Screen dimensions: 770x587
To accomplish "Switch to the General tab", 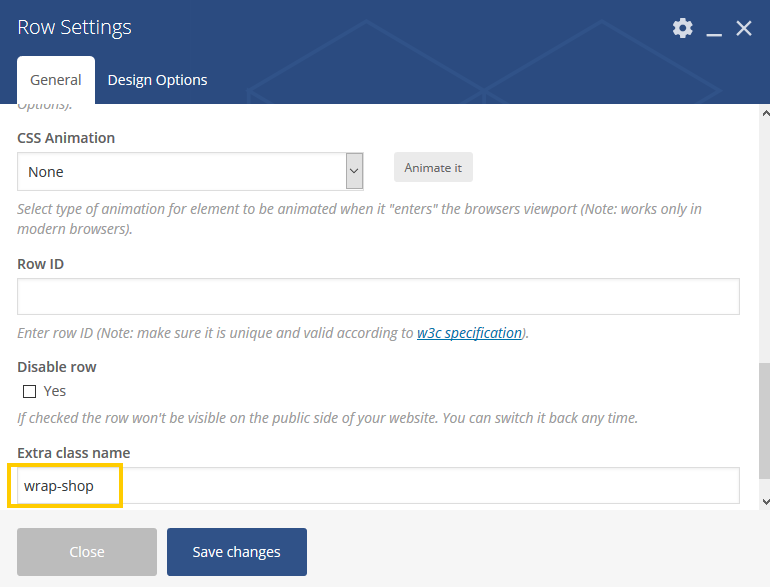I will click(56, 80).
